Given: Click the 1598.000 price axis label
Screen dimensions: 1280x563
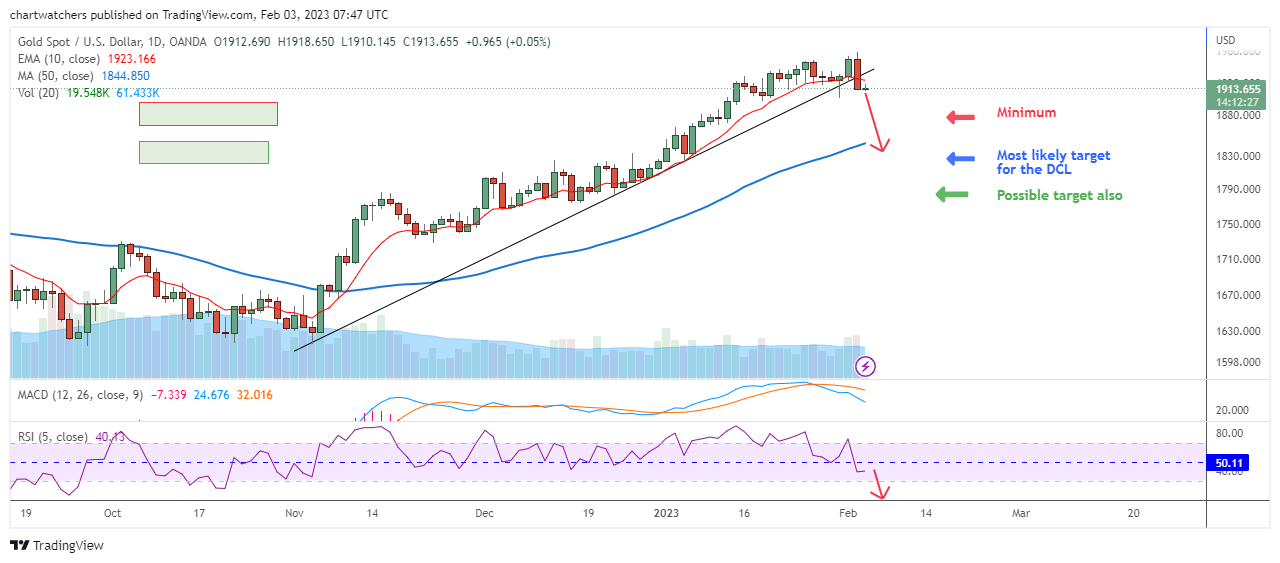Looking at the screenshot, I should coord(1237,364).
